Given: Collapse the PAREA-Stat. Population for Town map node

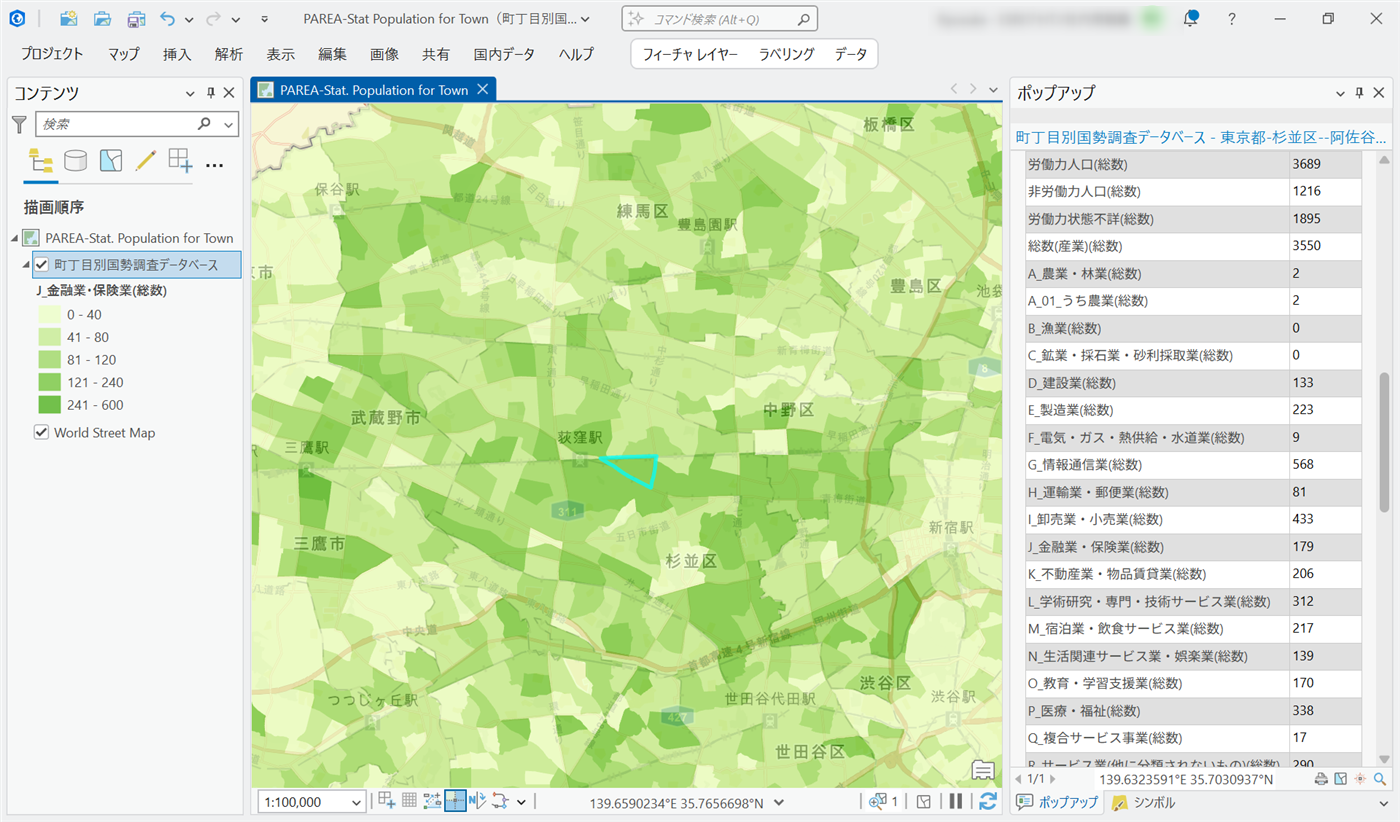Looking at the screenshot, I should [15, 238].
